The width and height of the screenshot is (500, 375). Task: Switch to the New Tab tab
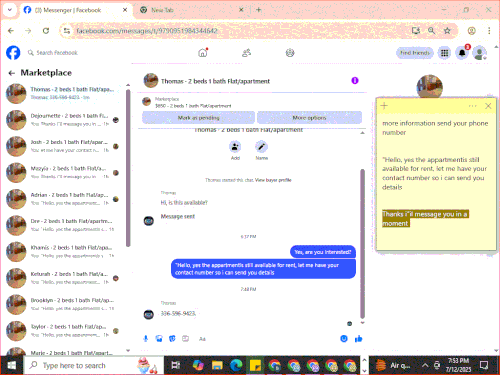pyautogui.click(x=191, y=10)
